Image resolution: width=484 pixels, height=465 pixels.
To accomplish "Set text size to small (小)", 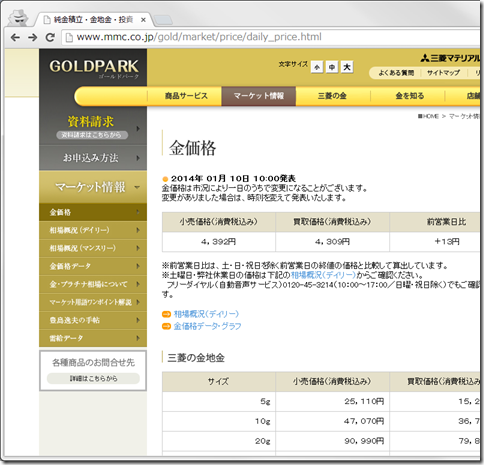I will (x=317, y=67).
